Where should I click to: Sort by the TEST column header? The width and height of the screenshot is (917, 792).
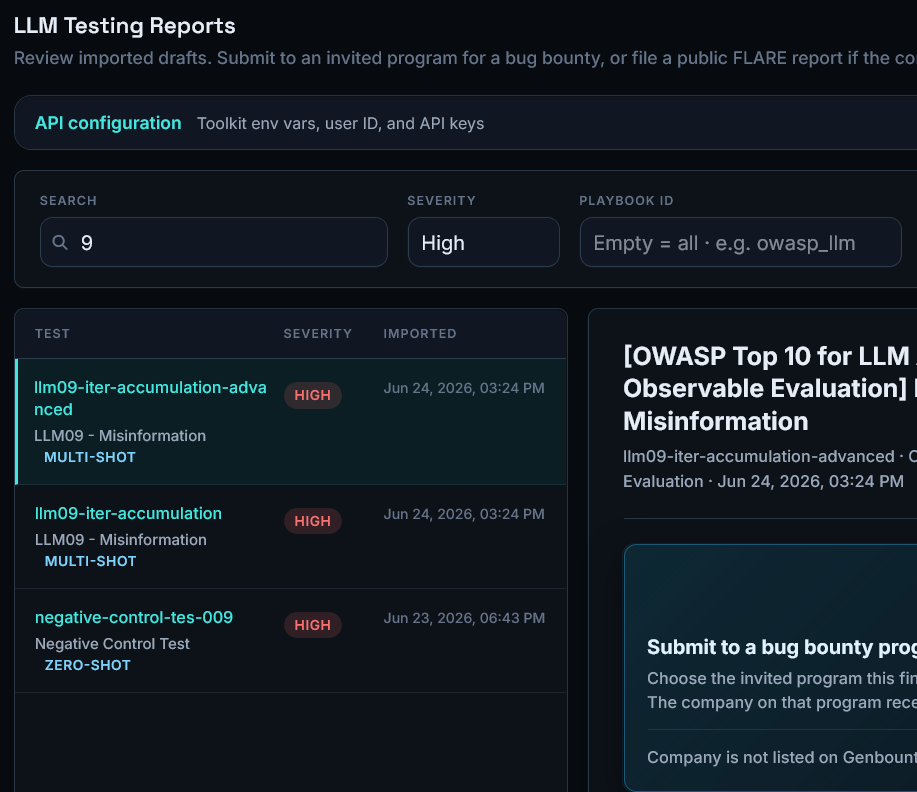[52, 333]
